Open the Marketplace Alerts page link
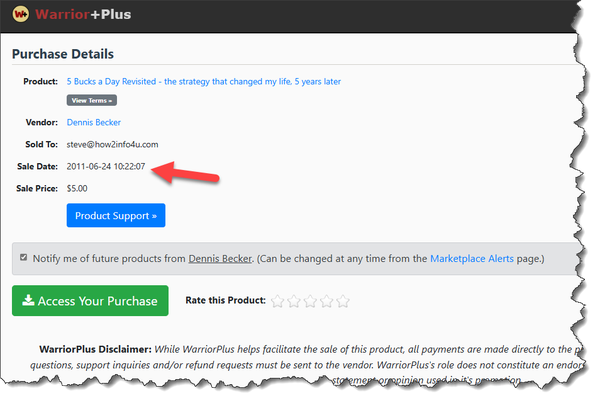600x403 pixels. click(x=472, y=259)
